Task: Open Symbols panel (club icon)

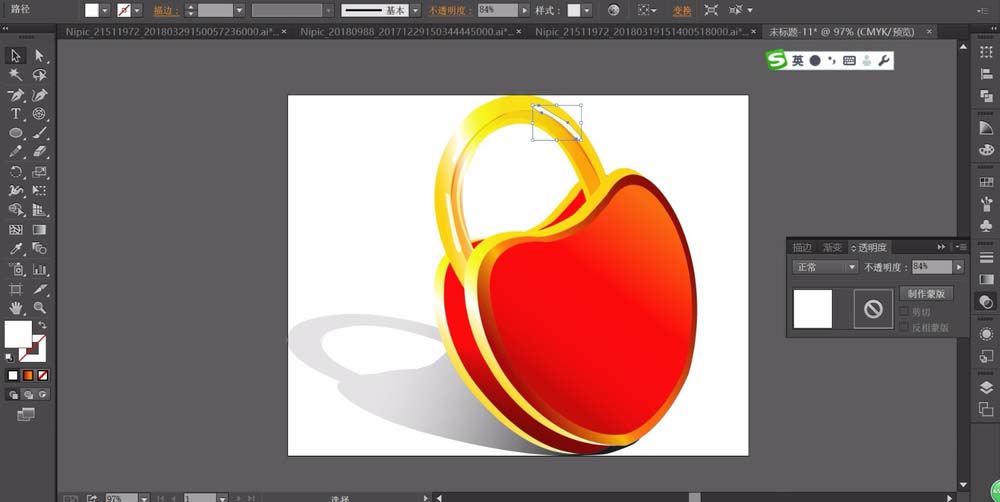Action: (x=986, y=226)
